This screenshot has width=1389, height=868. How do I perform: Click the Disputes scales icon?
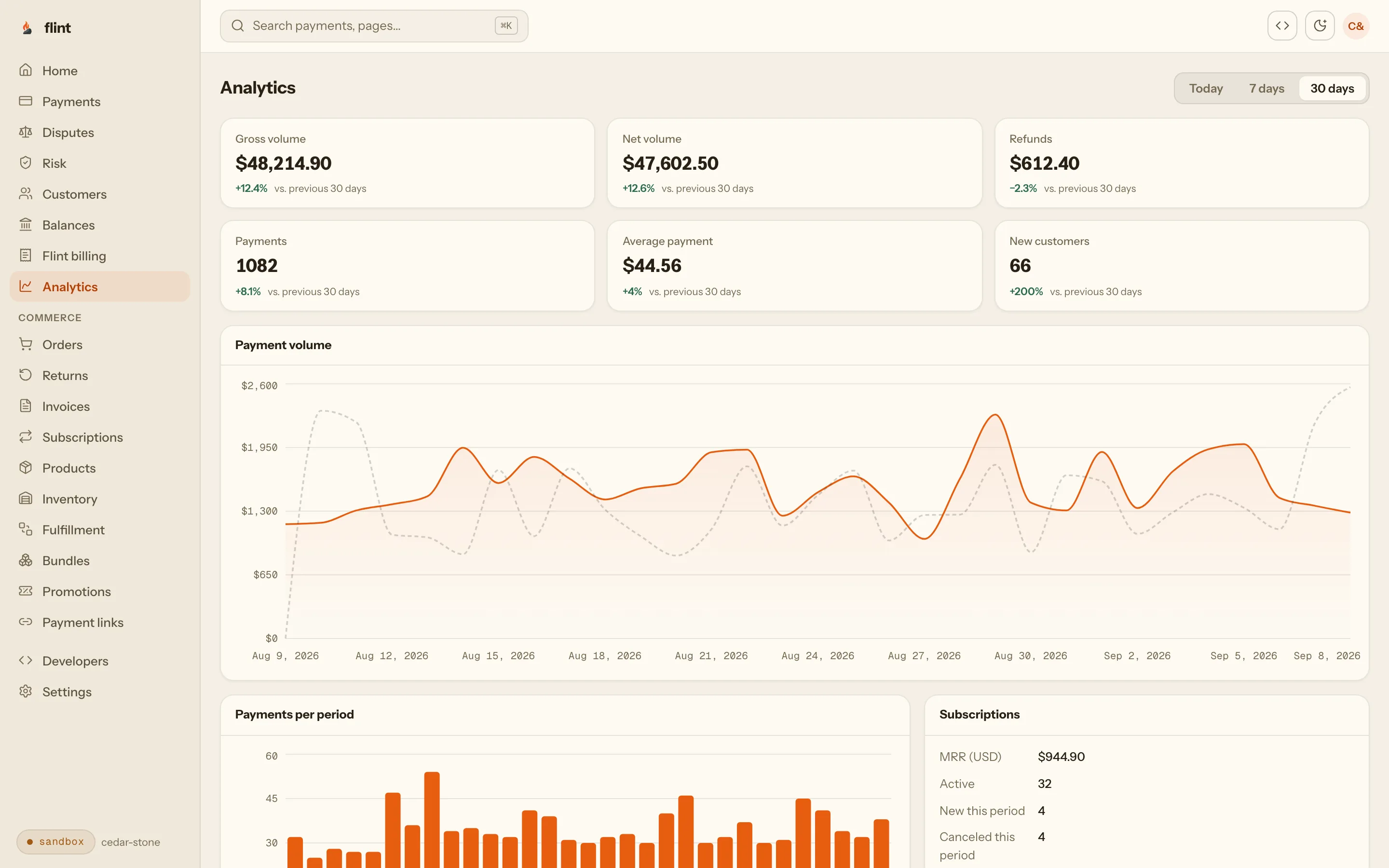25,132
